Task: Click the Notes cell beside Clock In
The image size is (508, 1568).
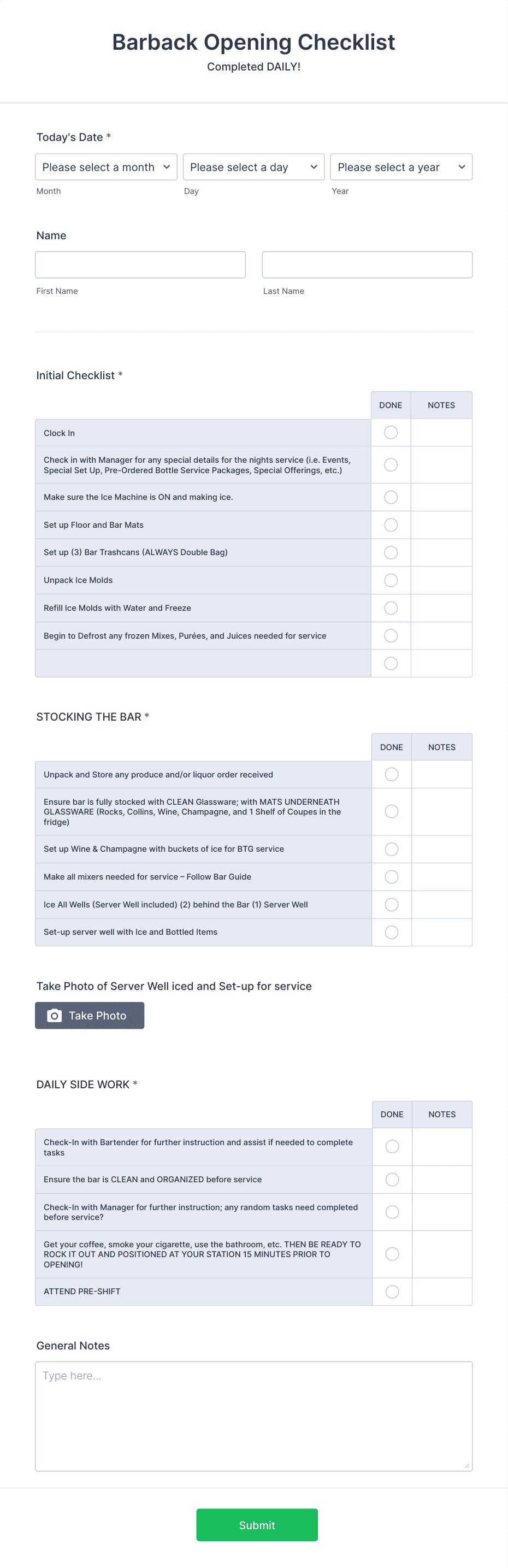Action: pos(442,432)
